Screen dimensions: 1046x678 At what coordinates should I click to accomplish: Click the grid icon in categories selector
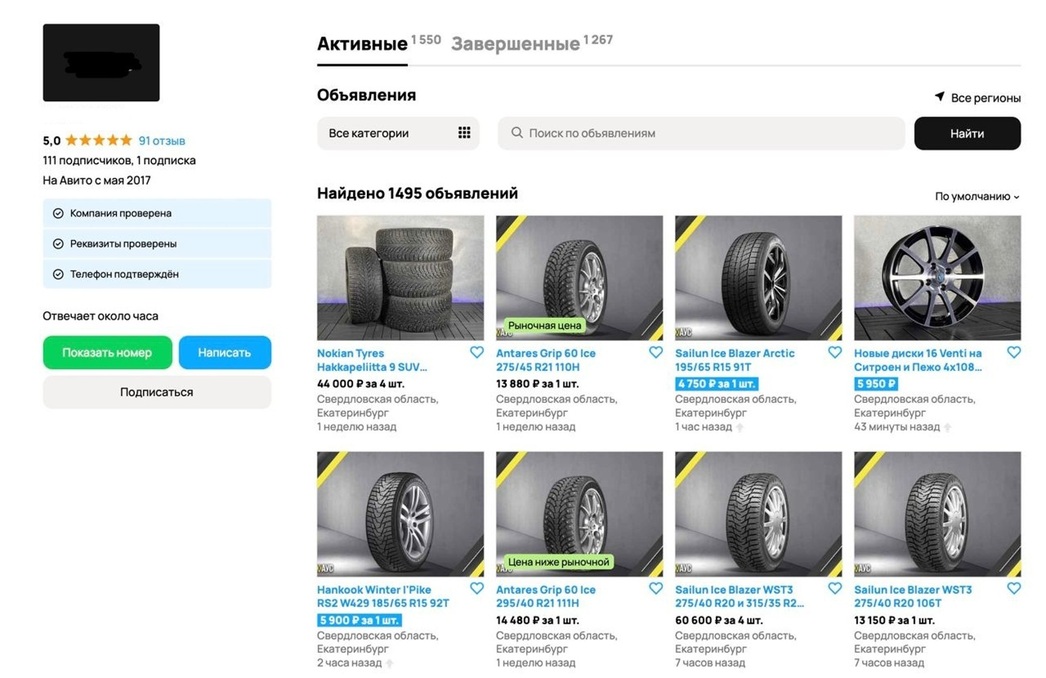(464, 133)
